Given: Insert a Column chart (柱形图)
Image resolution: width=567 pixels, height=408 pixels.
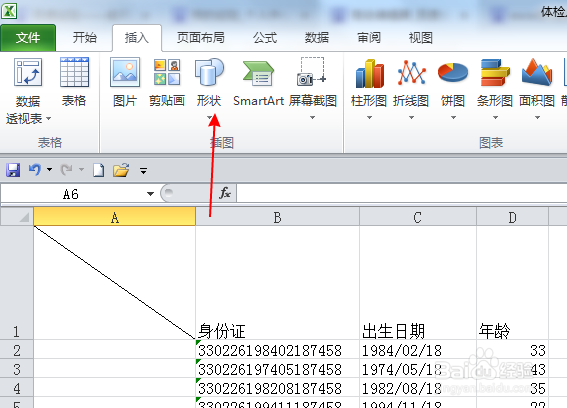Looking at the screenshot, I should (x=369, y=89).
